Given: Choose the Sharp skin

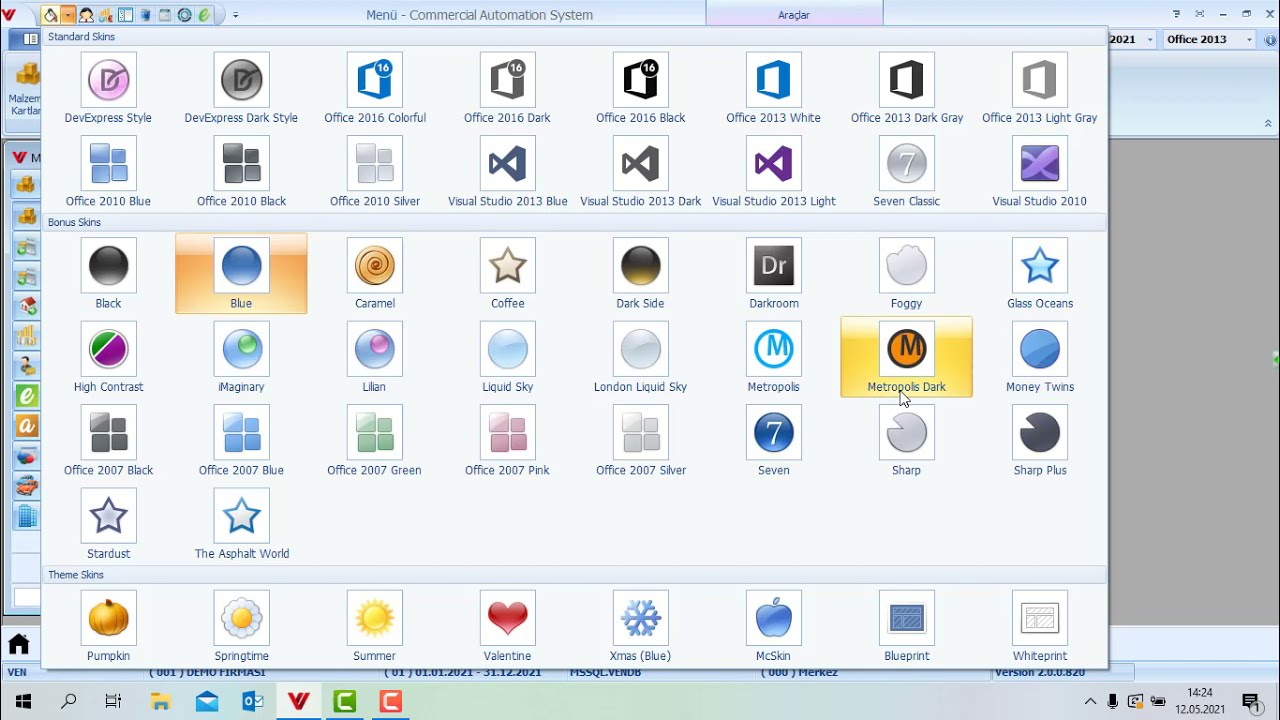Looking at the screenshot, I should (x=906, y=440).
